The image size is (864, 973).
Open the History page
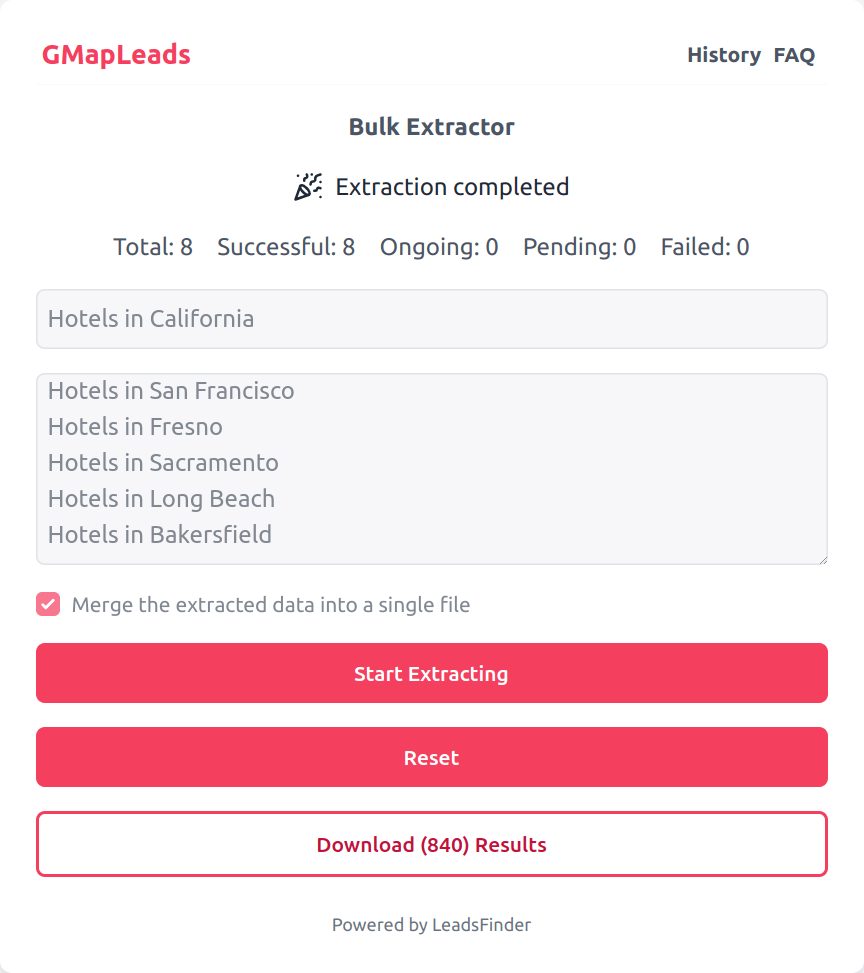click(x=723, y=55)
